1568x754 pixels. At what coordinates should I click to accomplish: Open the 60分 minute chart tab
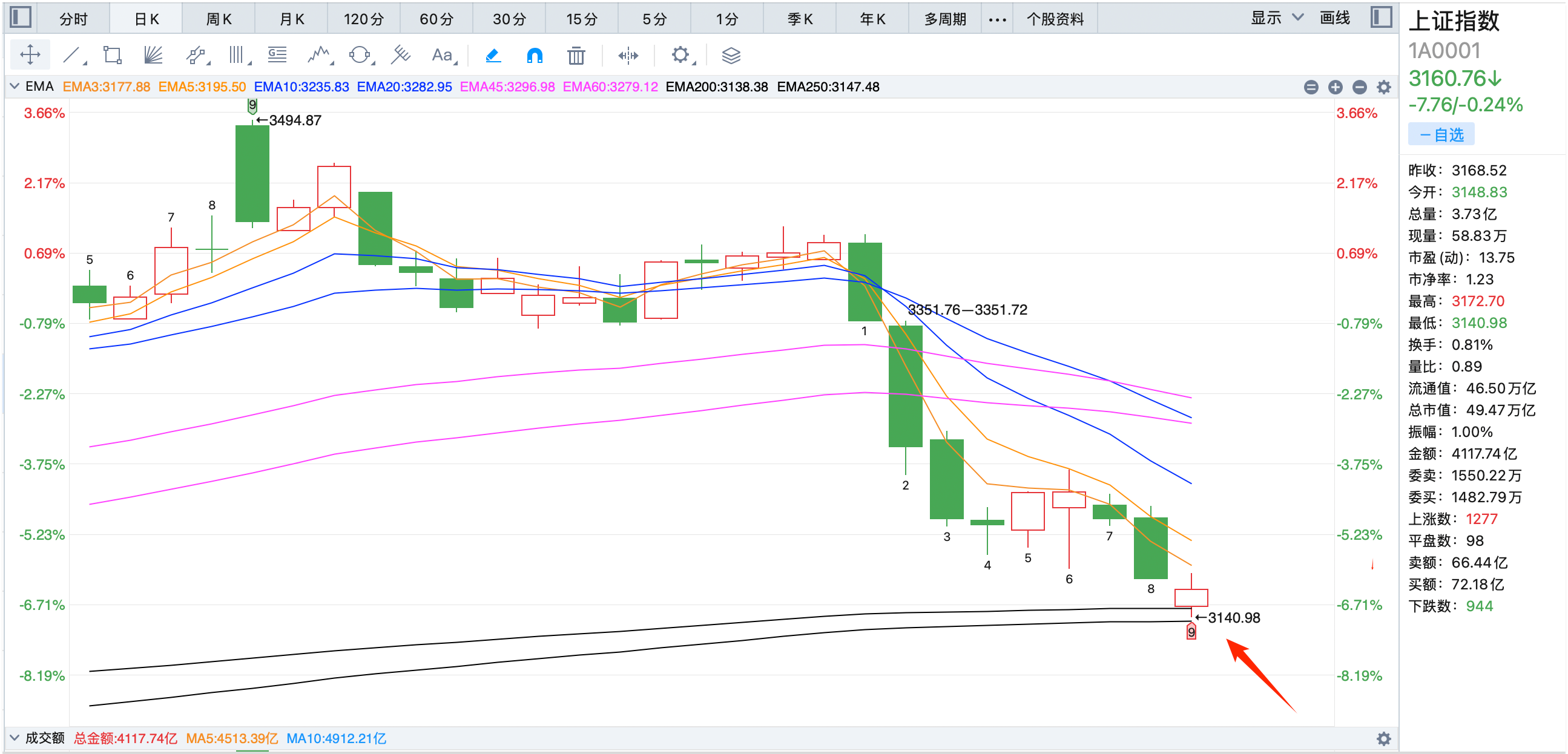click(436, 19)
